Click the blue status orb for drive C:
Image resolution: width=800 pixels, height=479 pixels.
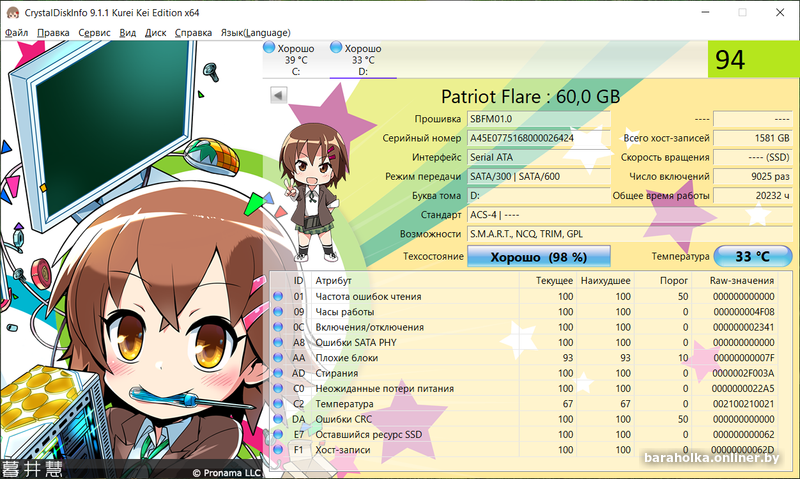[269, 47]
